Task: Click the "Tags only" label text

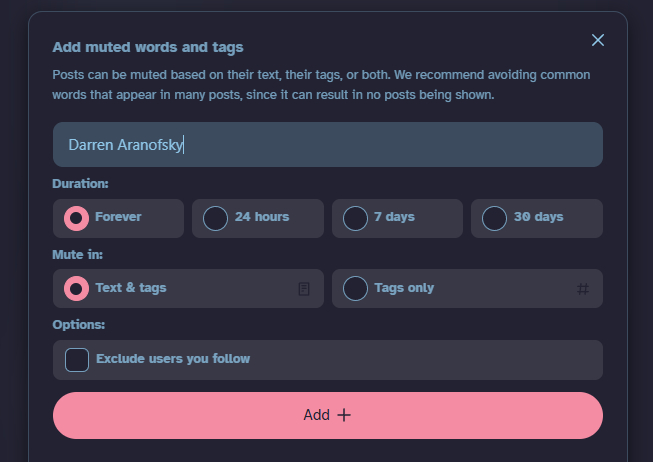Action: [404, 288]
